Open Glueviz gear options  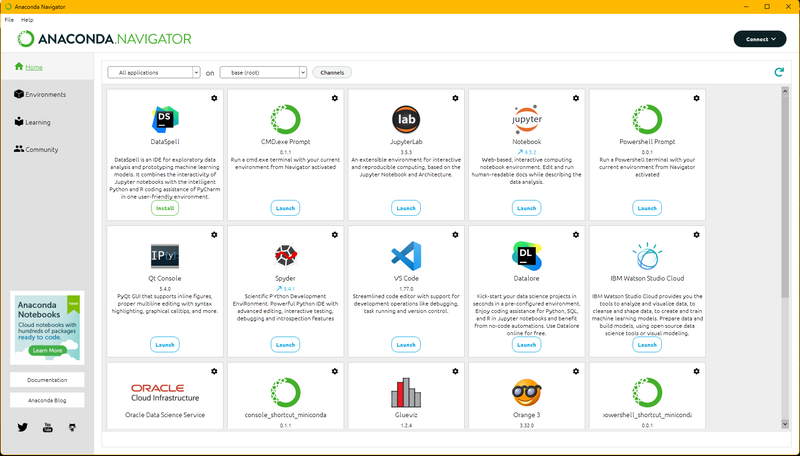pyautogui.click(x=455, y=371)
